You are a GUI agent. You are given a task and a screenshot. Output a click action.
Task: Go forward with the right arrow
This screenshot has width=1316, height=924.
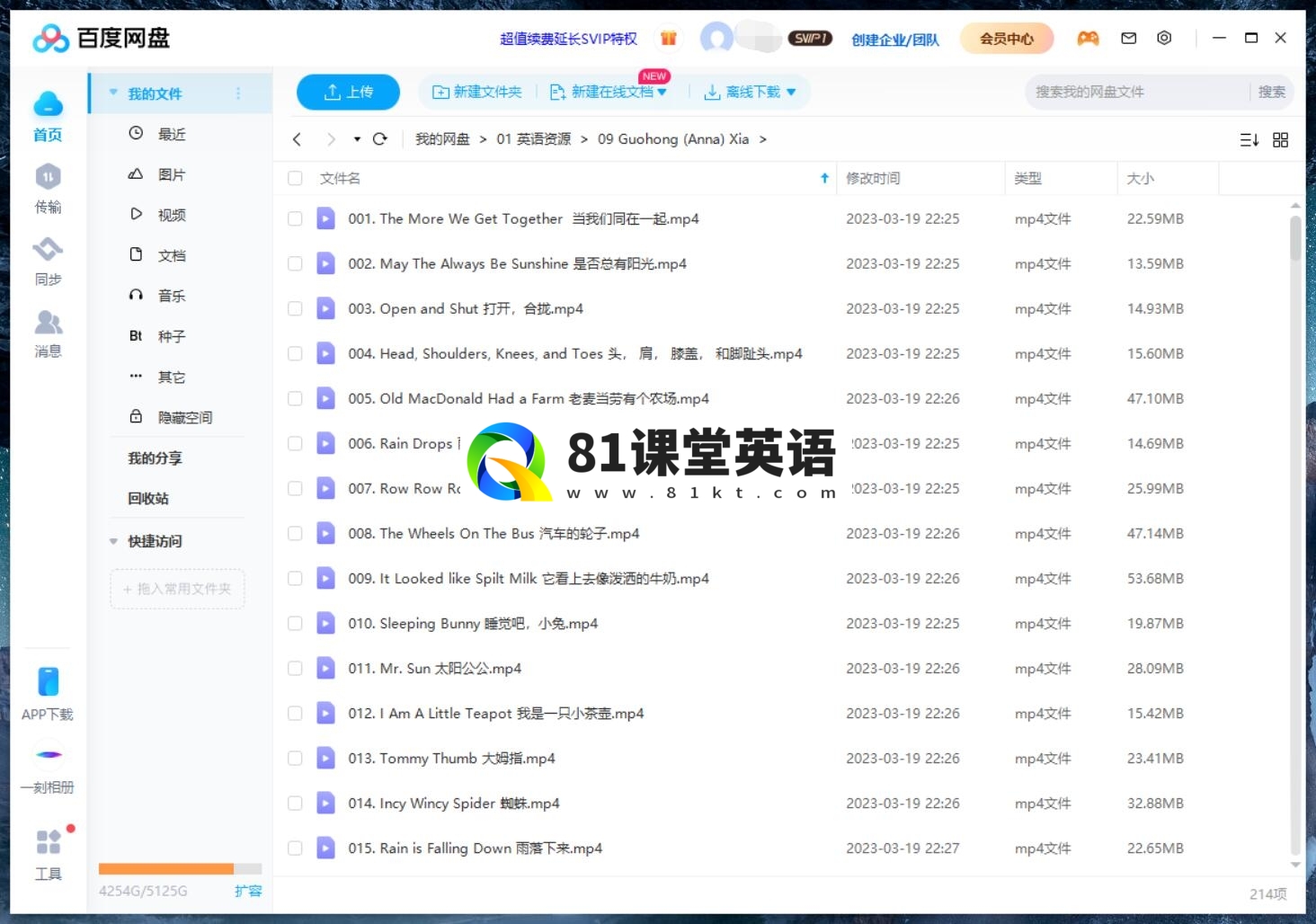click(x=331, y=139)
